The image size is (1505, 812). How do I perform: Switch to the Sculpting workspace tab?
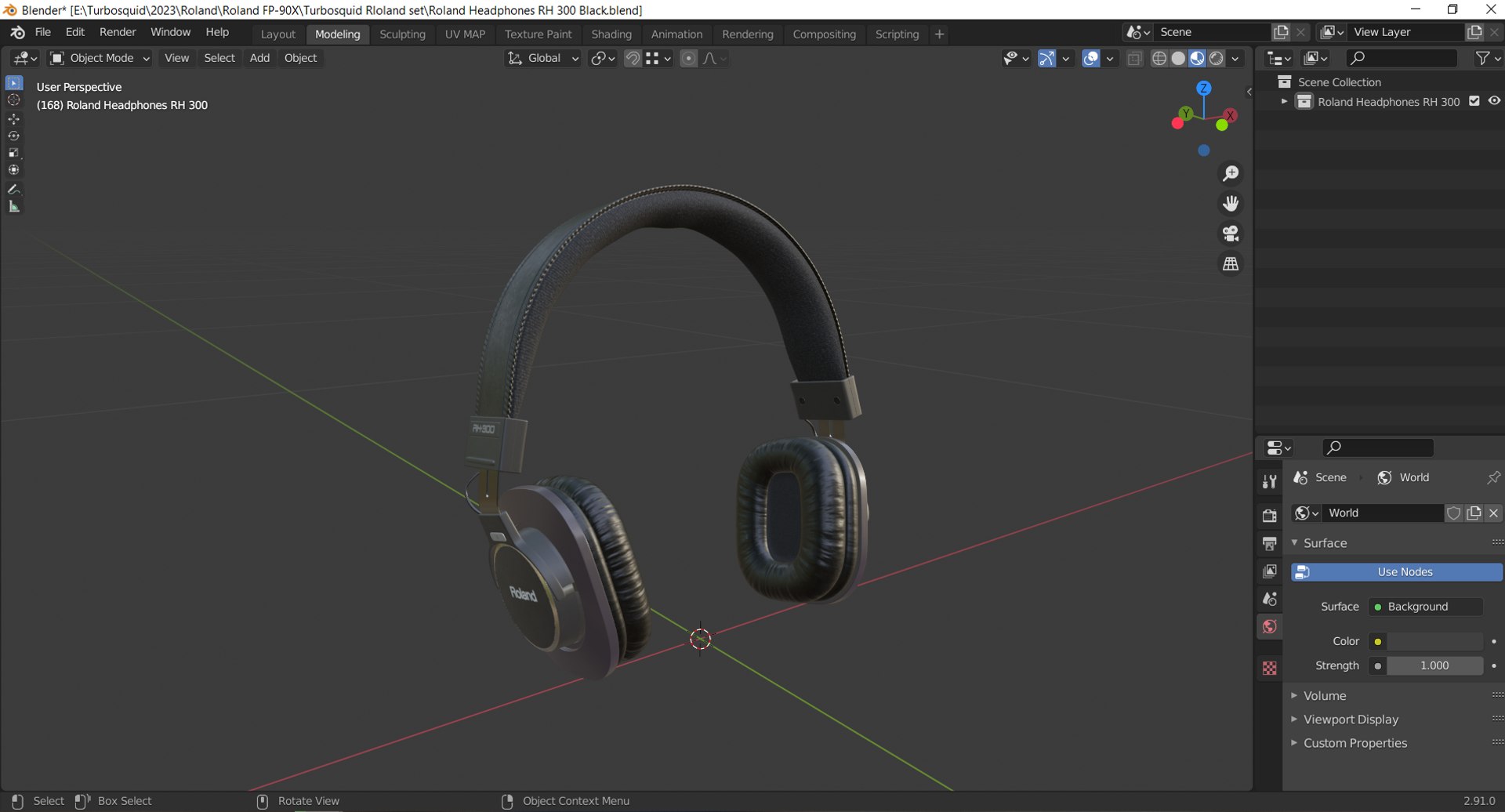402,34
